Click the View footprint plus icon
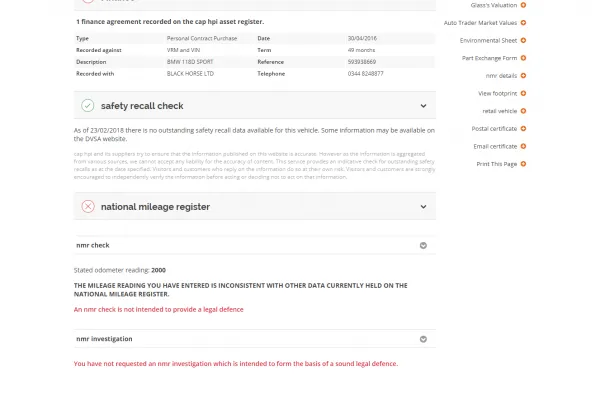 [524, 93]
